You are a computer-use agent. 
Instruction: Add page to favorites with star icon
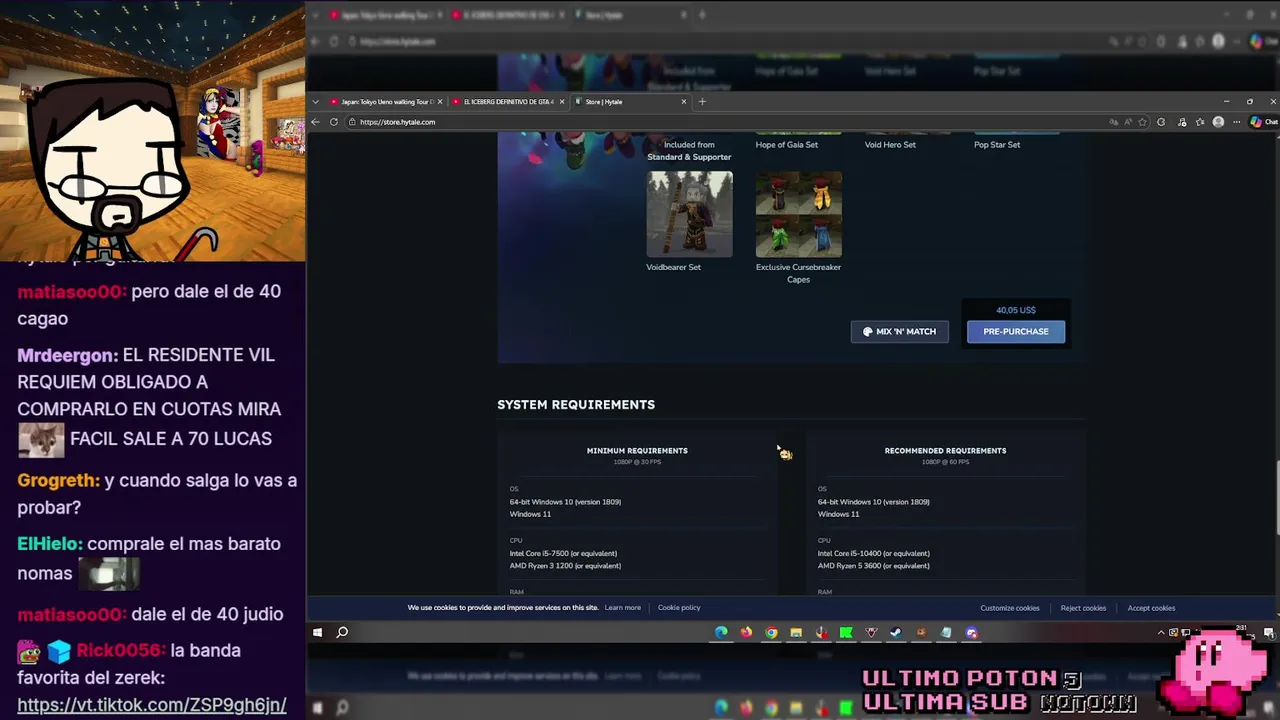coord(1142,122)
